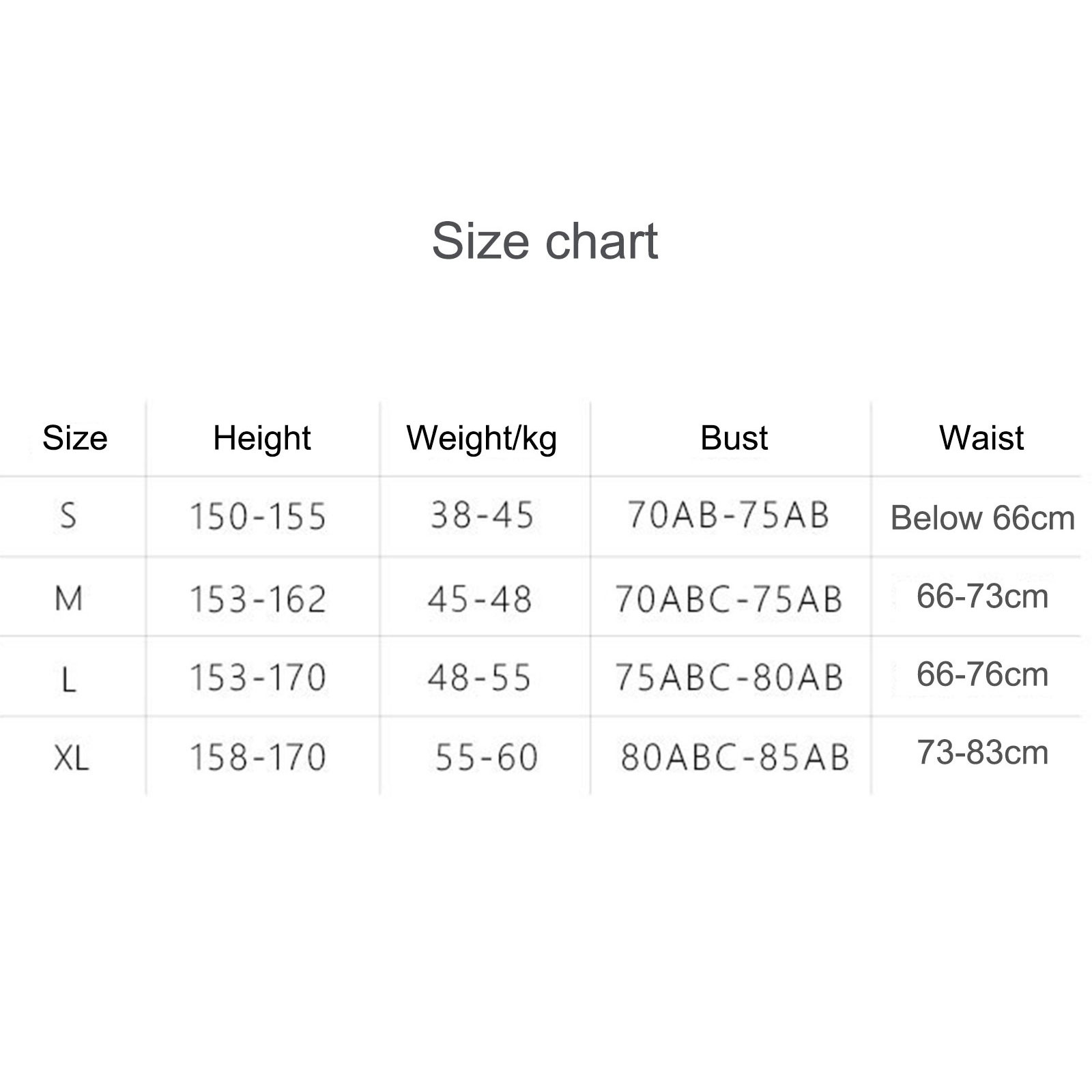The height and width of the screenshot is (1092, 1092).
Task: Click the 150-155 height cell
Action: (x=258, y=517)
